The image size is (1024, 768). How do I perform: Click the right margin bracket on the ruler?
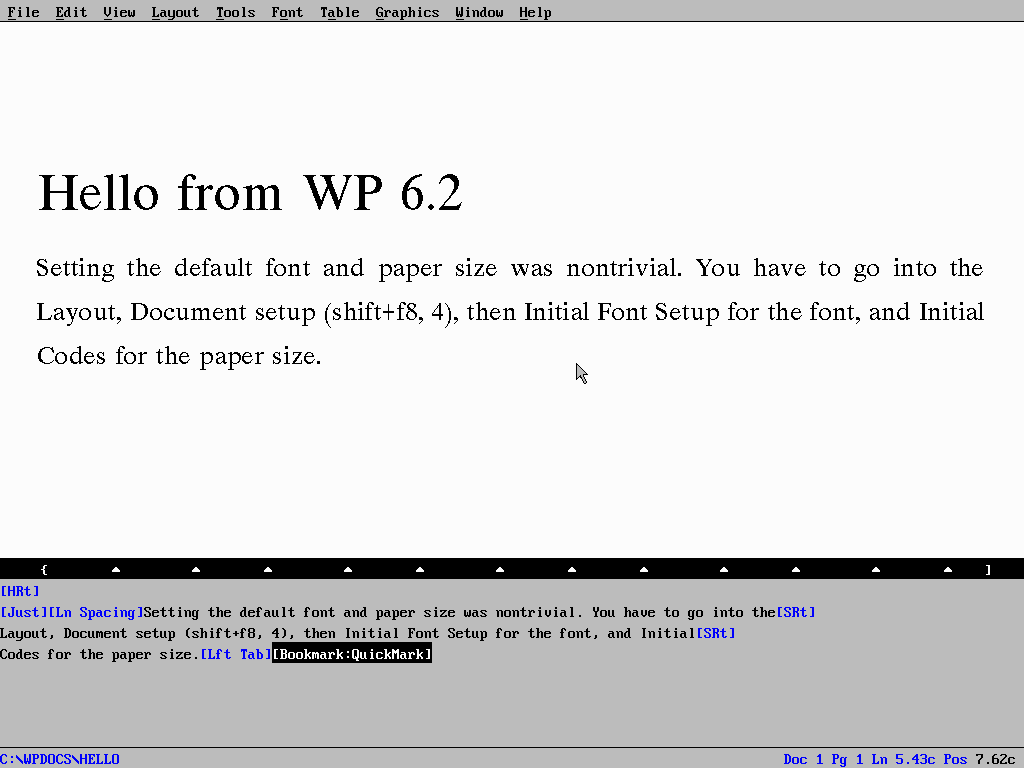click(x=988, y=568)
